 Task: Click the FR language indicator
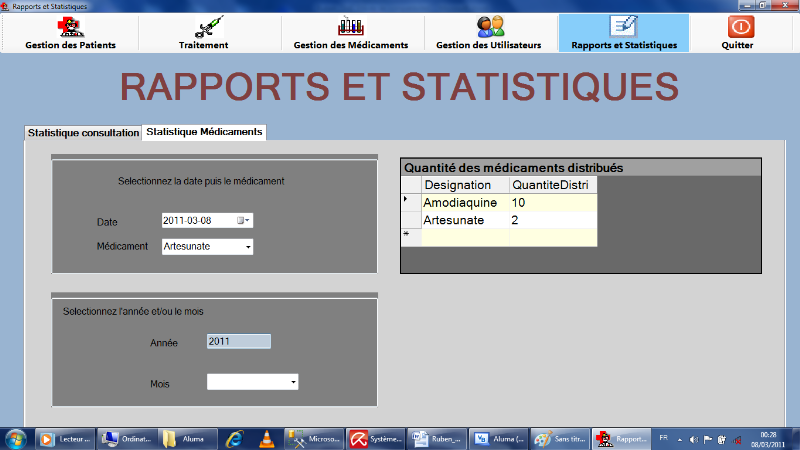[663, 438]
